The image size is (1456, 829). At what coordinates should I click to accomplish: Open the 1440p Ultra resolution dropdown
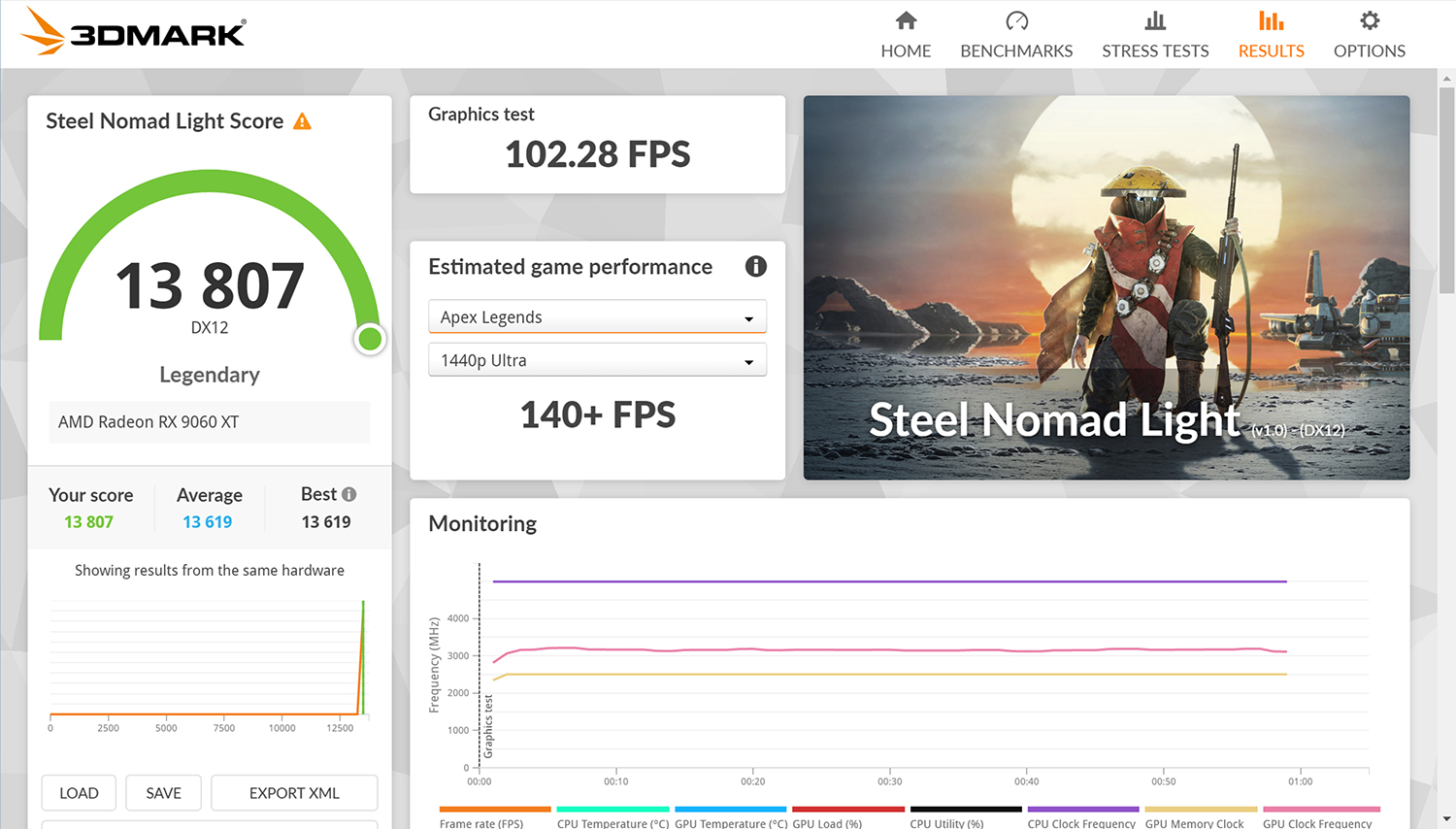(x=598, y=360)
